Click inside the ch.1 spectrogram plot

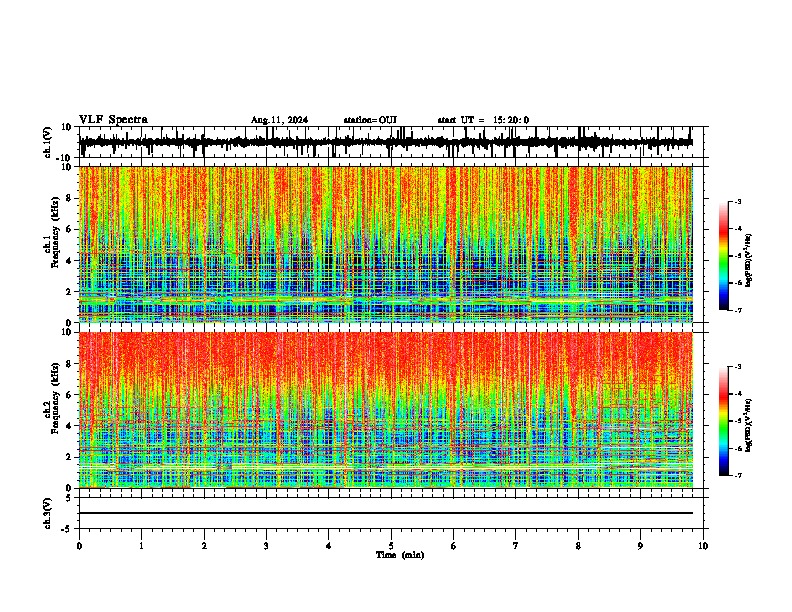tap(385, 244)
